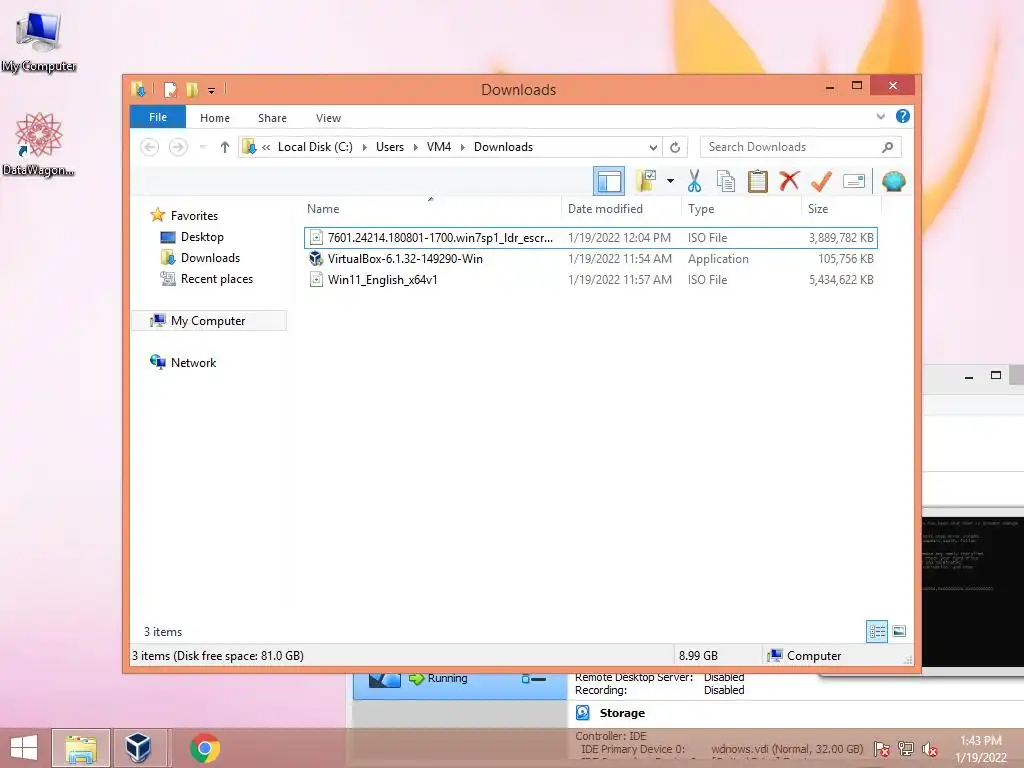Click Users in address breadcrumb
1024x768 pixels.
tap(390, 147)
